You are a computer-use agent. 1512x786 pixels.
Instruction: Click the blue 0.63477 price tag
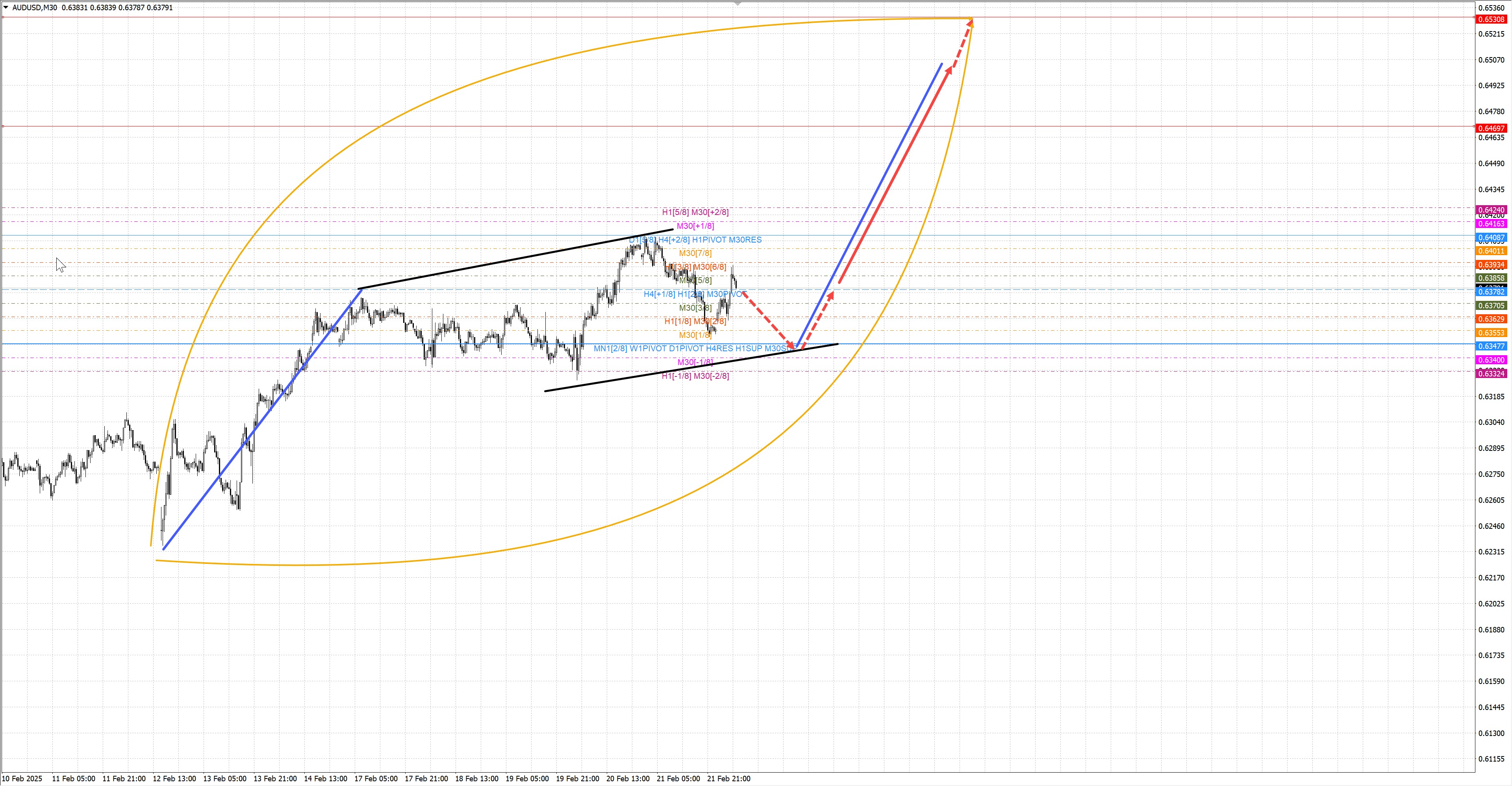(1491, 346)
